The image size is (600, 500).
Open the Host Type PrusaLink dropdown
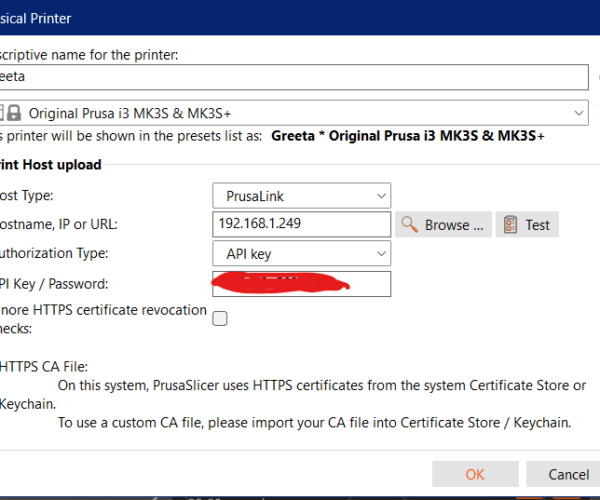pos(302,196)
